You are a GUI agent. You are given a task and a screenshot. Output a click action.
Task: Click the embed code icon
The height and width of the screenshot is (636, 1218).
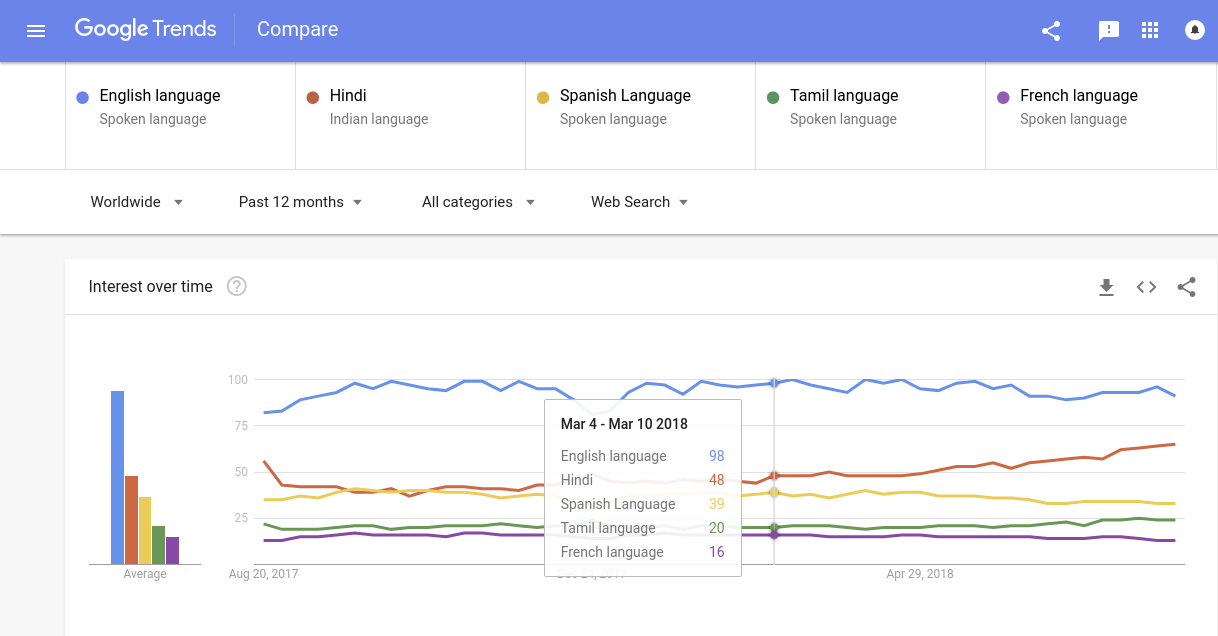click(1146, 288)
